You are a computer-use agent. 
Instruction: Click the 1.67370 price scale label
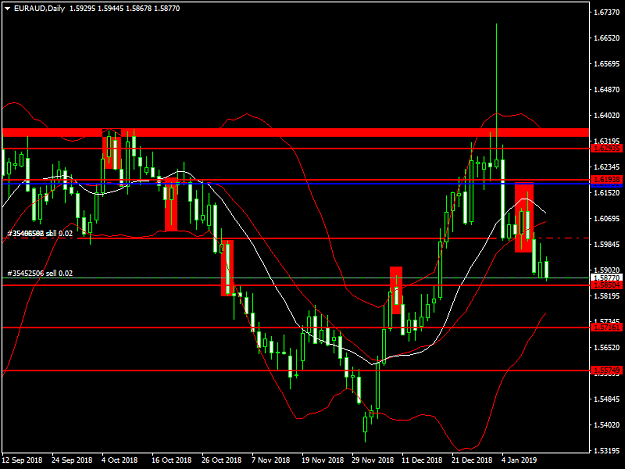pos(607,12)
